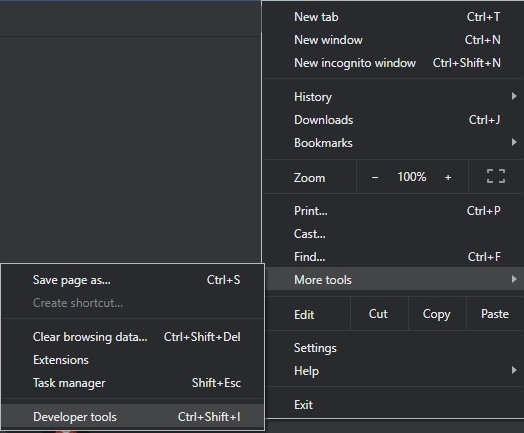Expand the More tools submenu
The image size is (524, 433).
pos(393,279)
